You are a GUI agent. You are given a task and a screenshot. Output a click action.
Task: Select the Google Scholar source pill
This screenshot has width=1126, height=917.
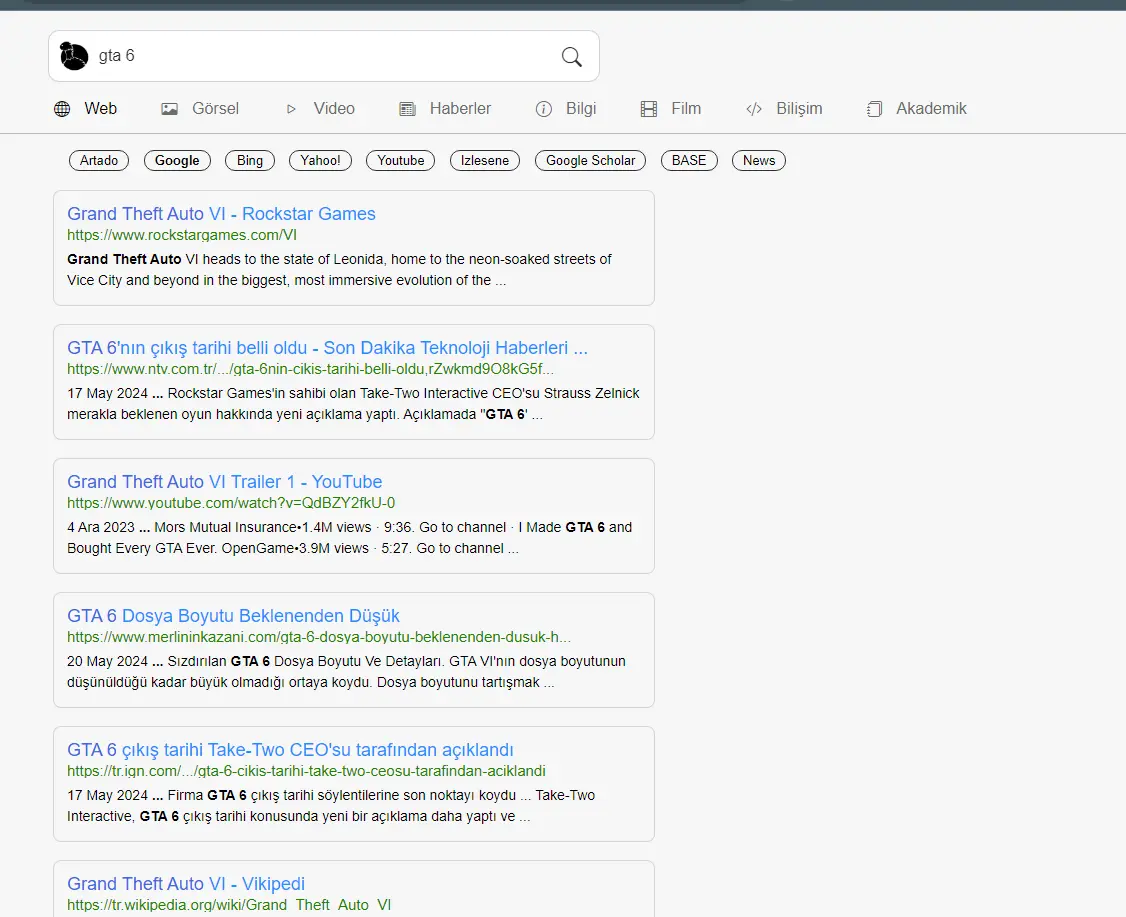coord(590,160)
